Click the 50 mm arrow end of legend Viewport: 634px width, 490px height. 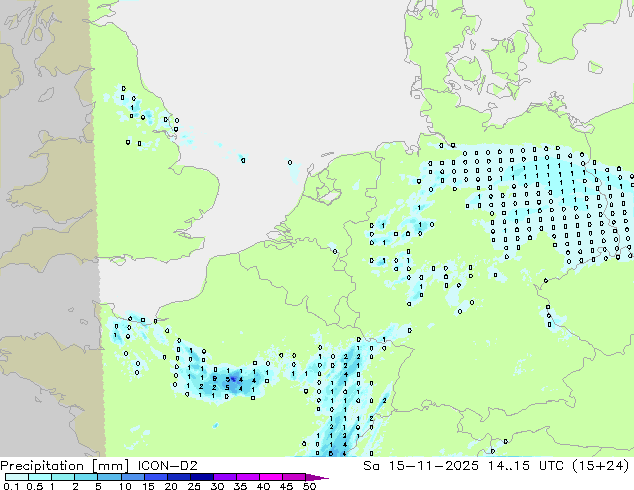pyautogui.click(x=320, y=477)
